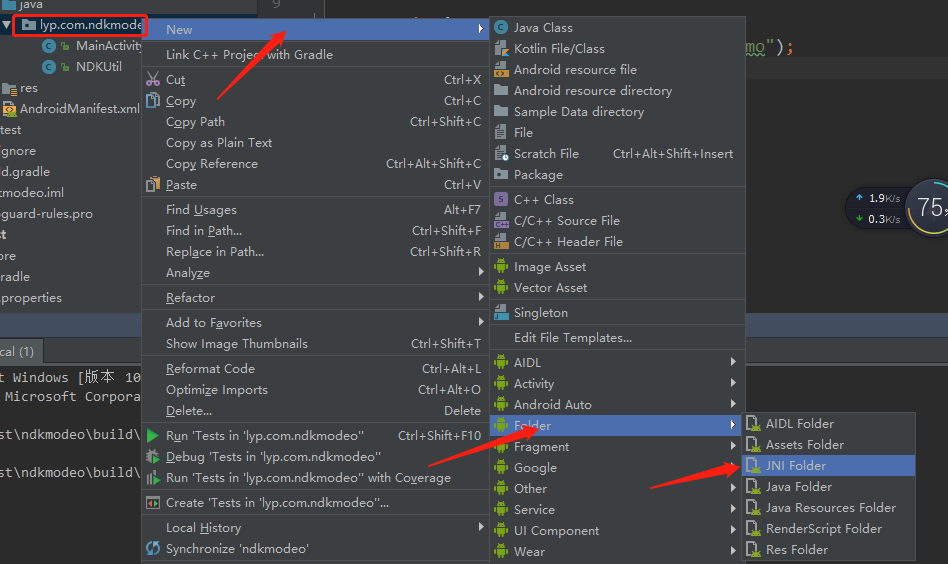Click the Android resource file icon
The image size is (948, 564).
tap(501, 70)
